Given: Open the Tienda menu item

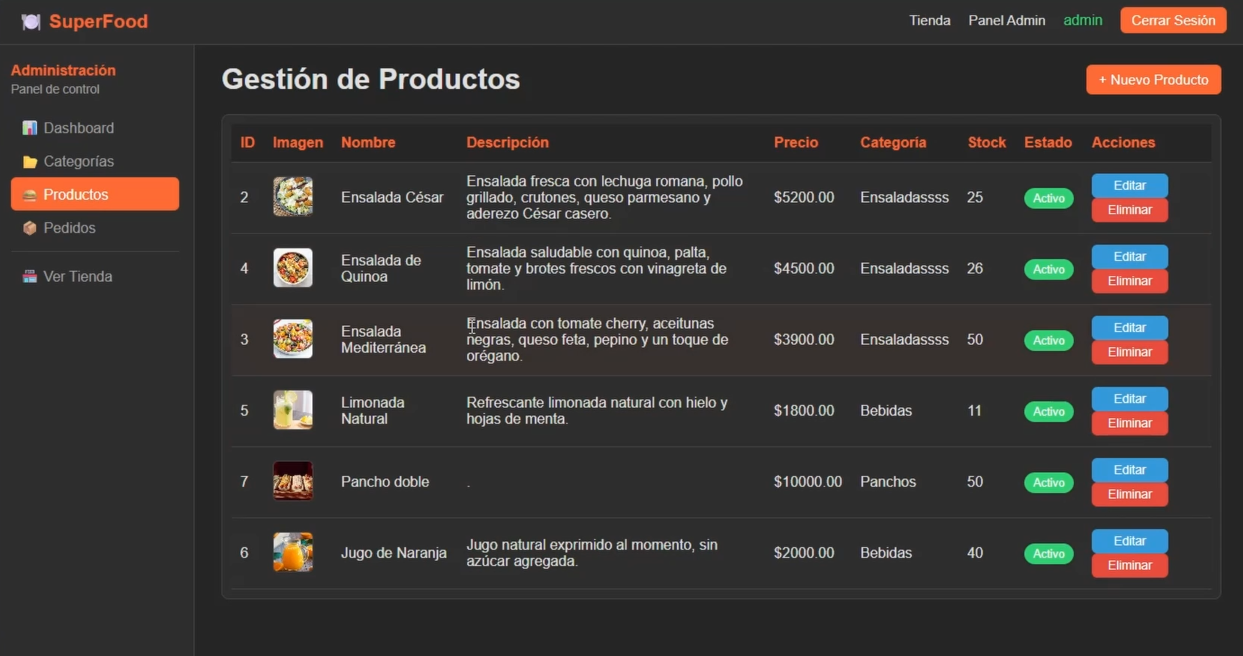Looking at the screenshot, I should (930, 20).
